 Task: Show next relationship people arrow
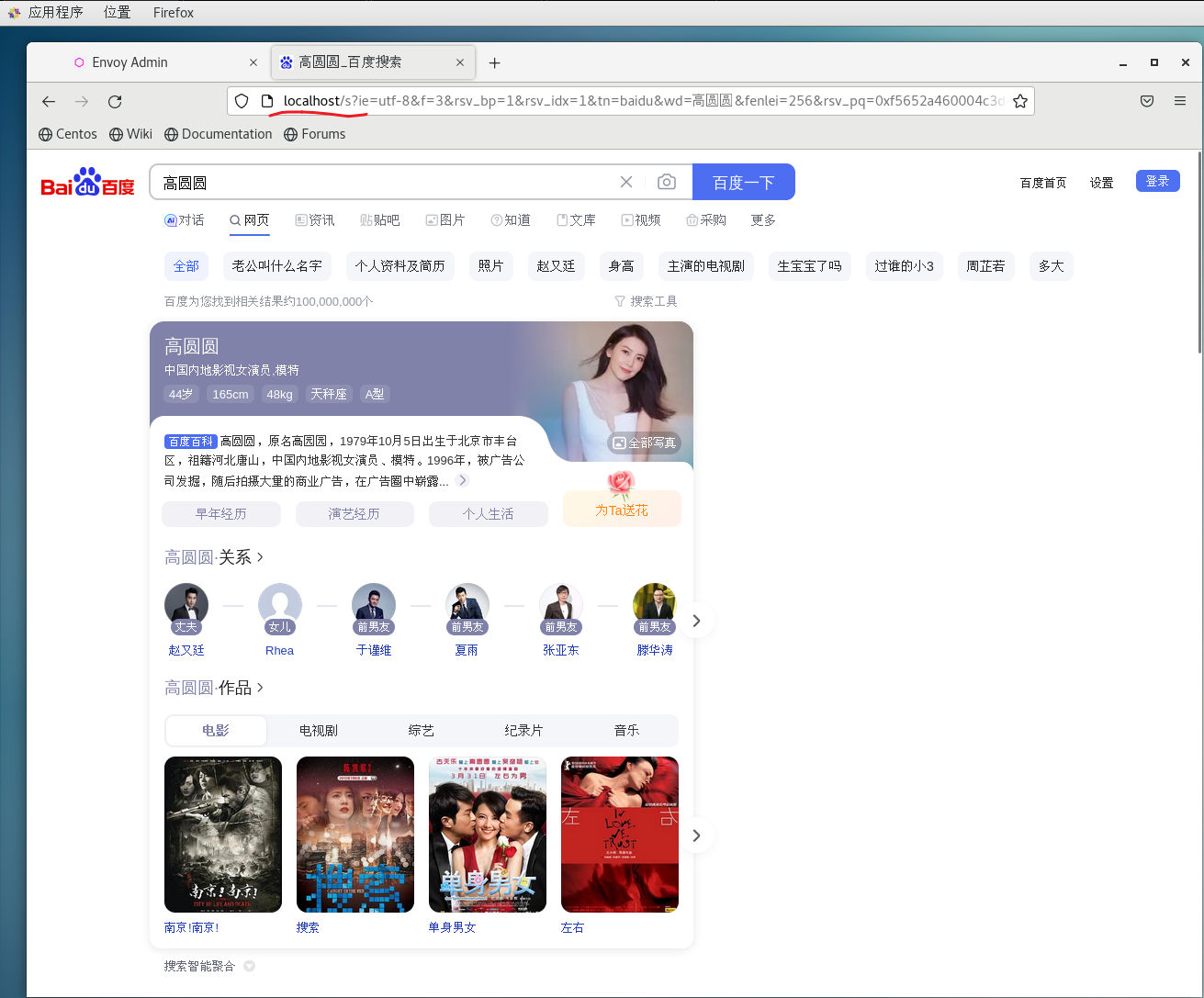pyautogui.click(x=696, y=621)
